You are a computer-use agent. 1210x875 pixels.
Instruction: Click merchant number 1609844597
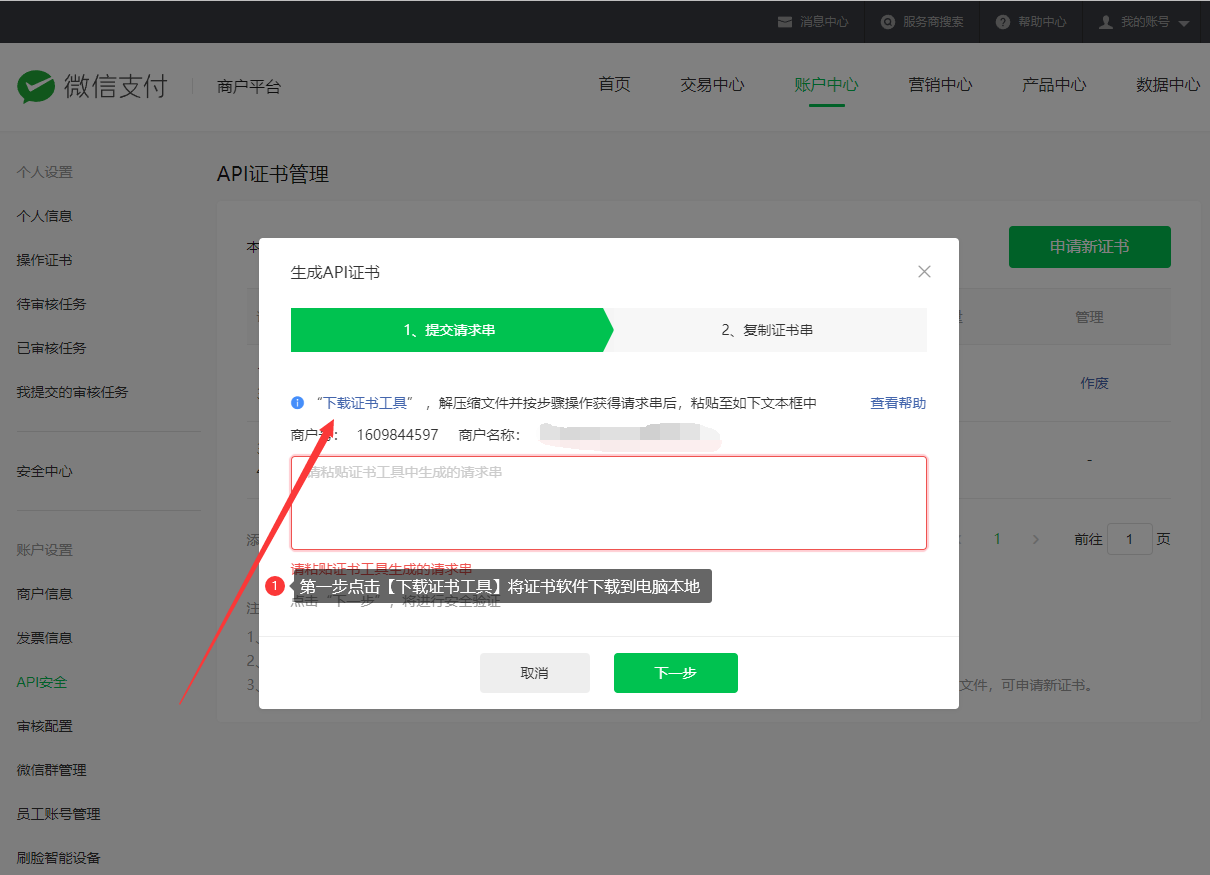[x=397, y=434]
